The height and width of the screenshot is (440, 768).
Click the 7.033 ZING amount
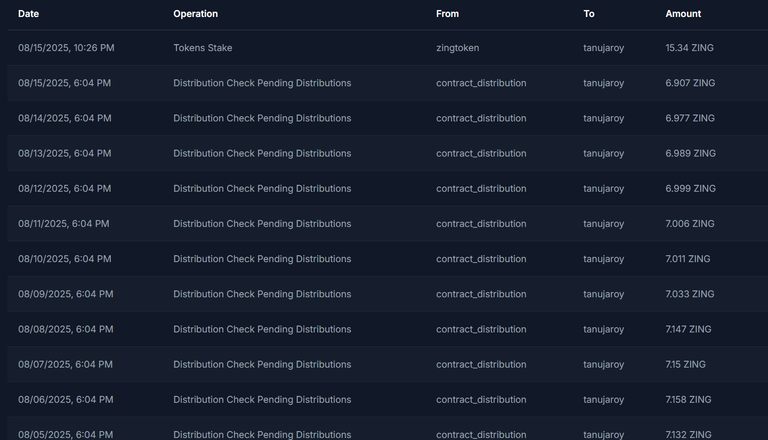click(690, 294)
